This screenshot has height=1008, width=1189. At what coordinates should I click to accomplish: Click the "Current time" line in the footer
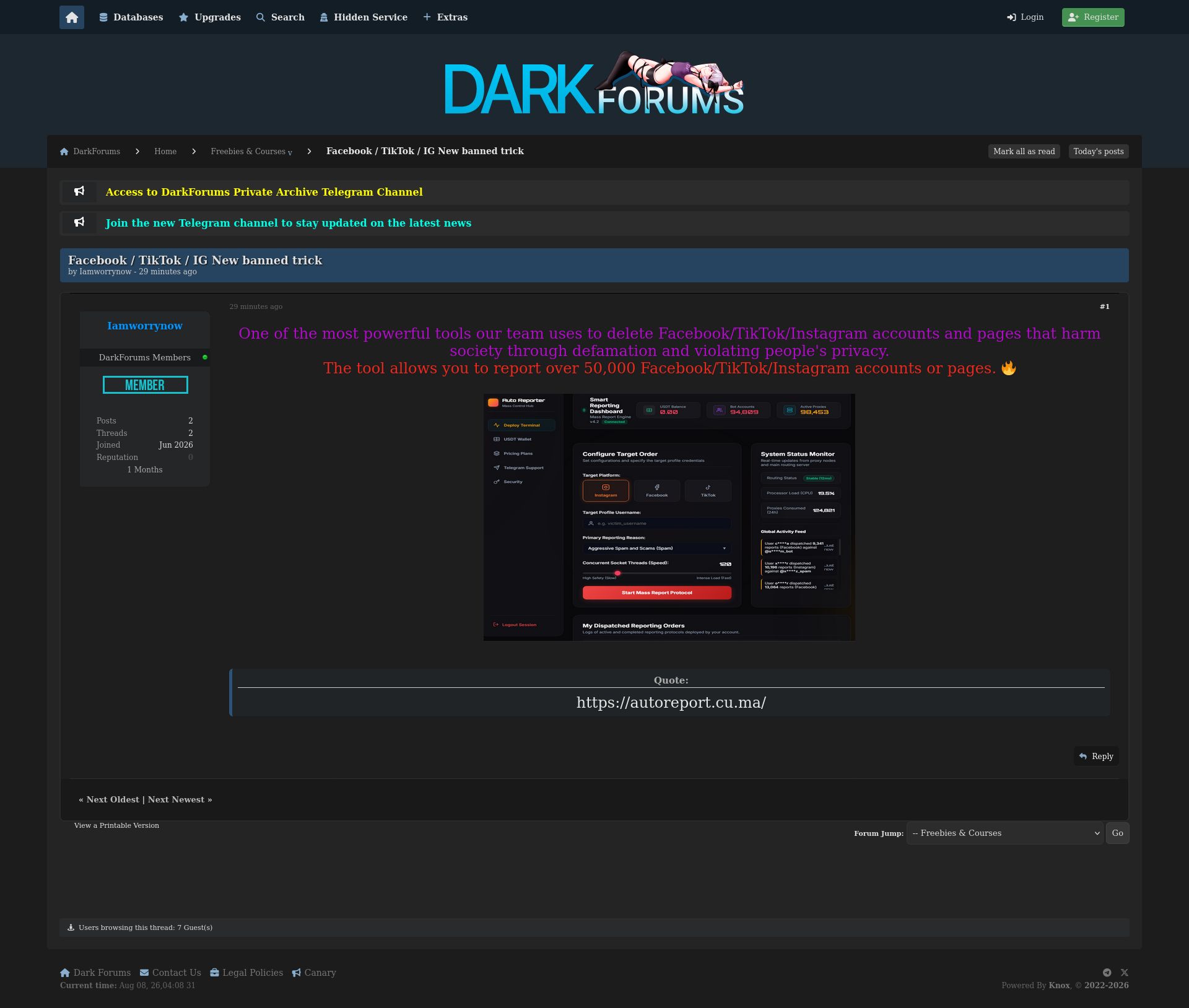(x=128, y=986)
